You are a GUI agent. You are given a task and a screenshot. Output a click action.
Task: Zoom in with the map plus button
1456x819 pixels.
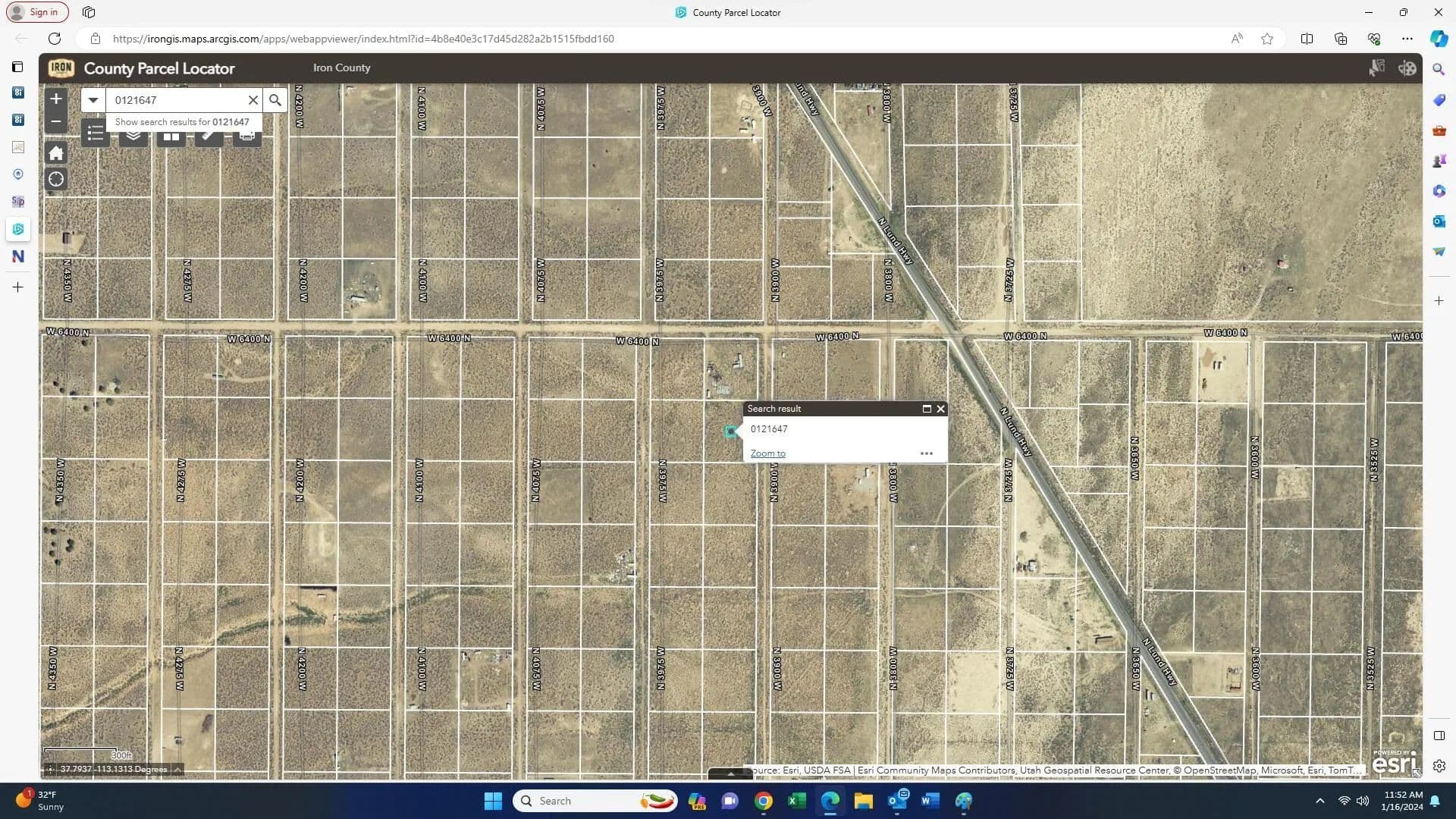pos(56,99)
